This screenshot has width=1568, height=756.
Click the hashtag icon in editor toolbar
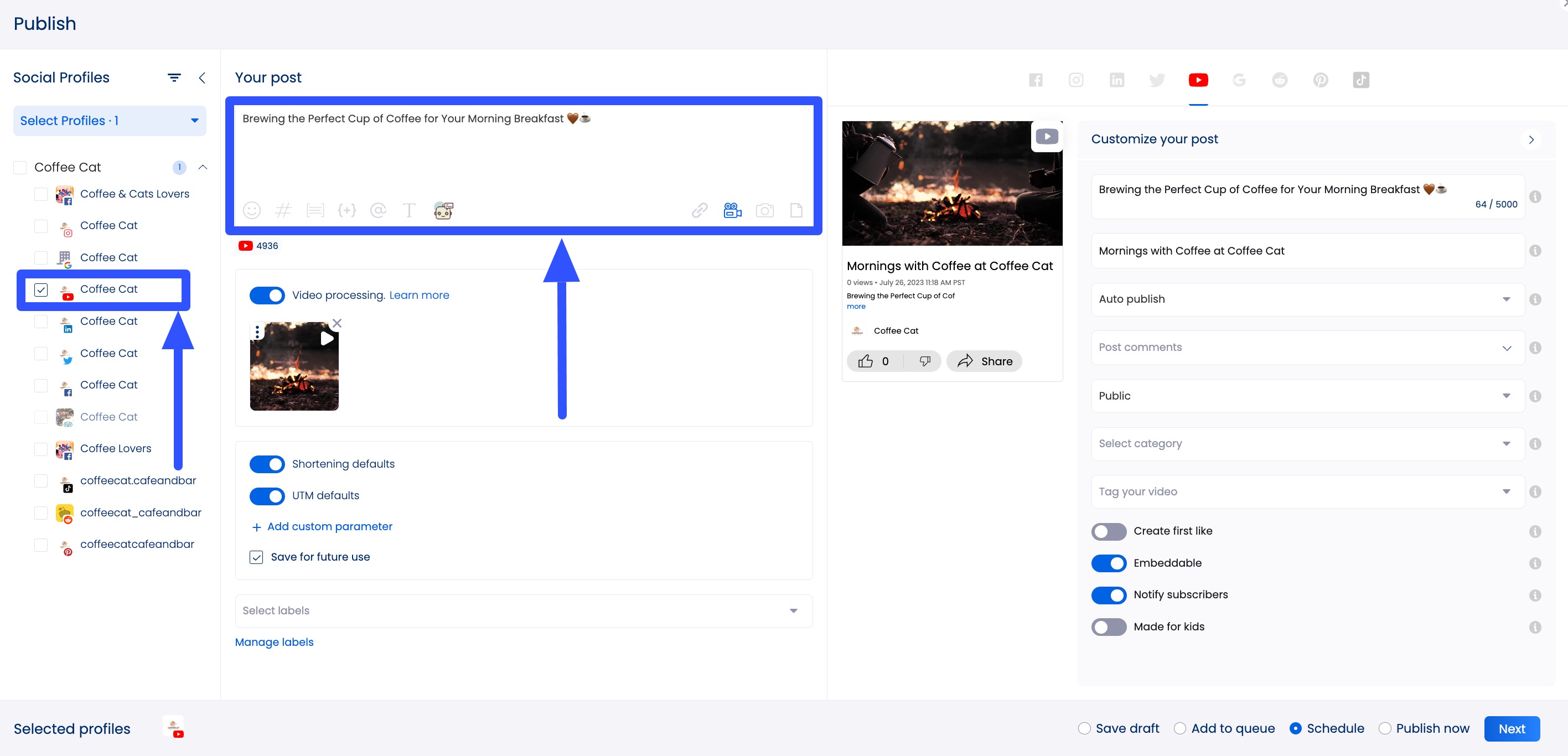click(283, 211)
